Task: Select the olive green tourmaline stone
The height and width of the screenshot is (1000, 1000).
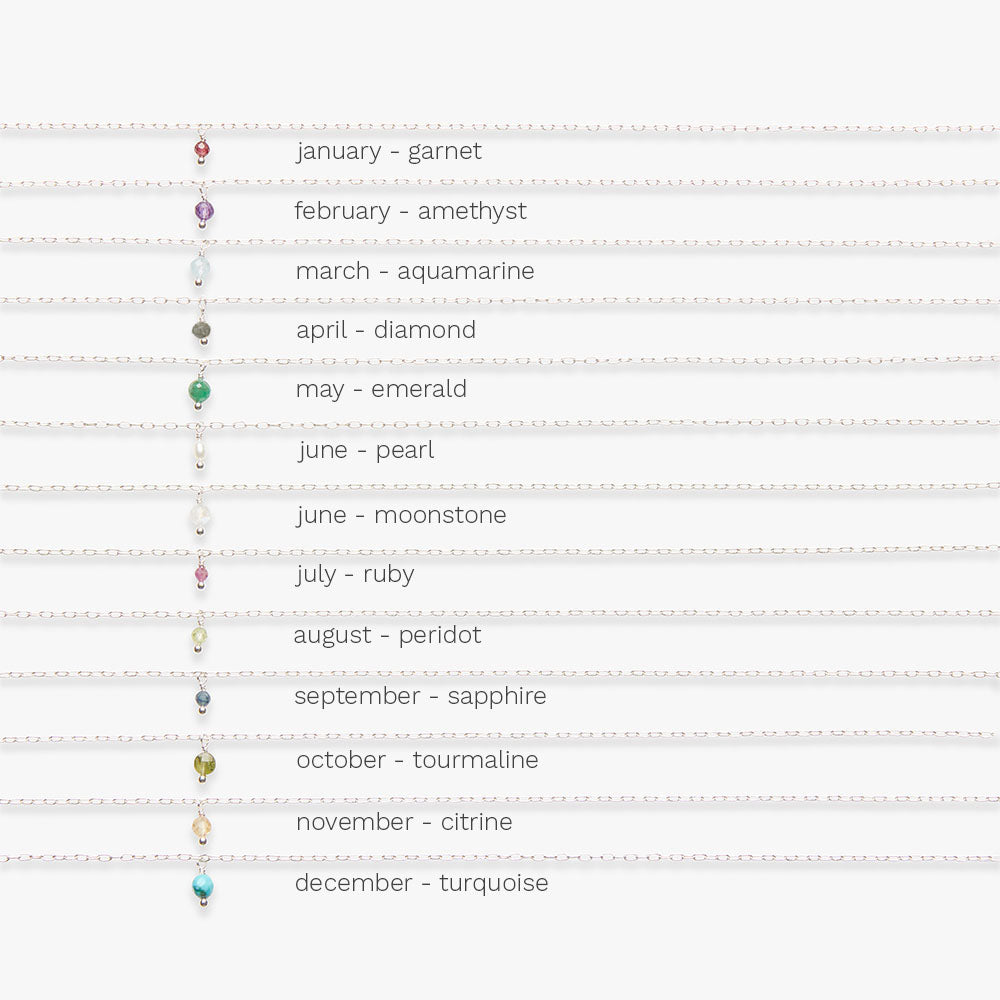Action: (x=204, y=765)
